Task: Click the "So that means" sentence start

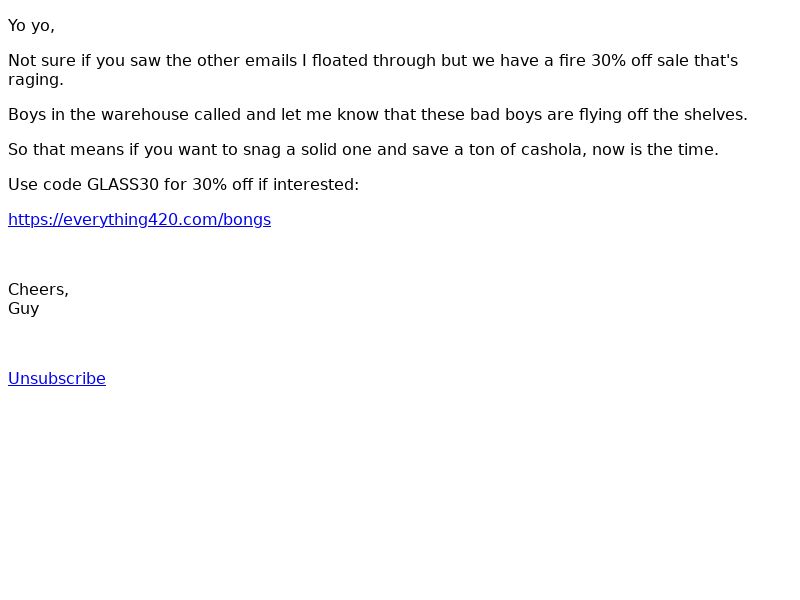Action: coord(63,150)
